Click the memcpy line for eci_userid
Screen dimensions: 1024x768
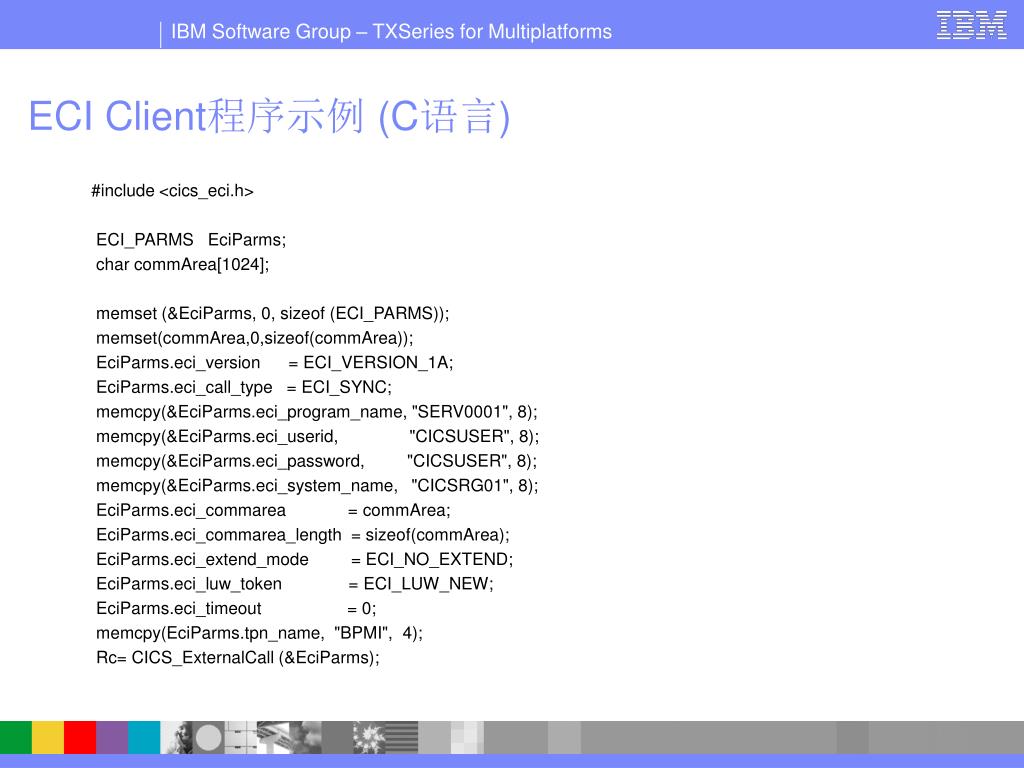(318, 436)
